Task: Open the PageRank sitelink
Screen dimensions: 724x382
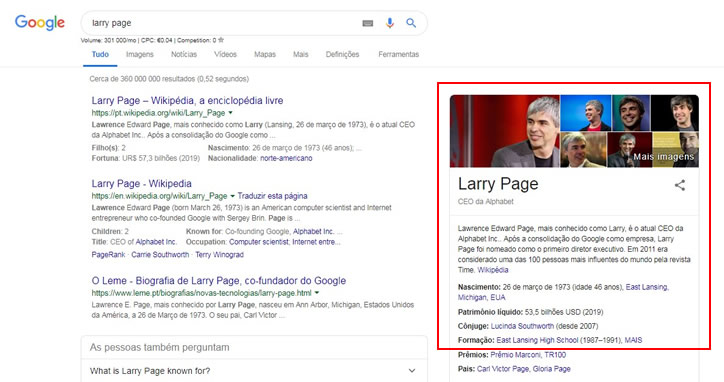Action: point(108,255)
